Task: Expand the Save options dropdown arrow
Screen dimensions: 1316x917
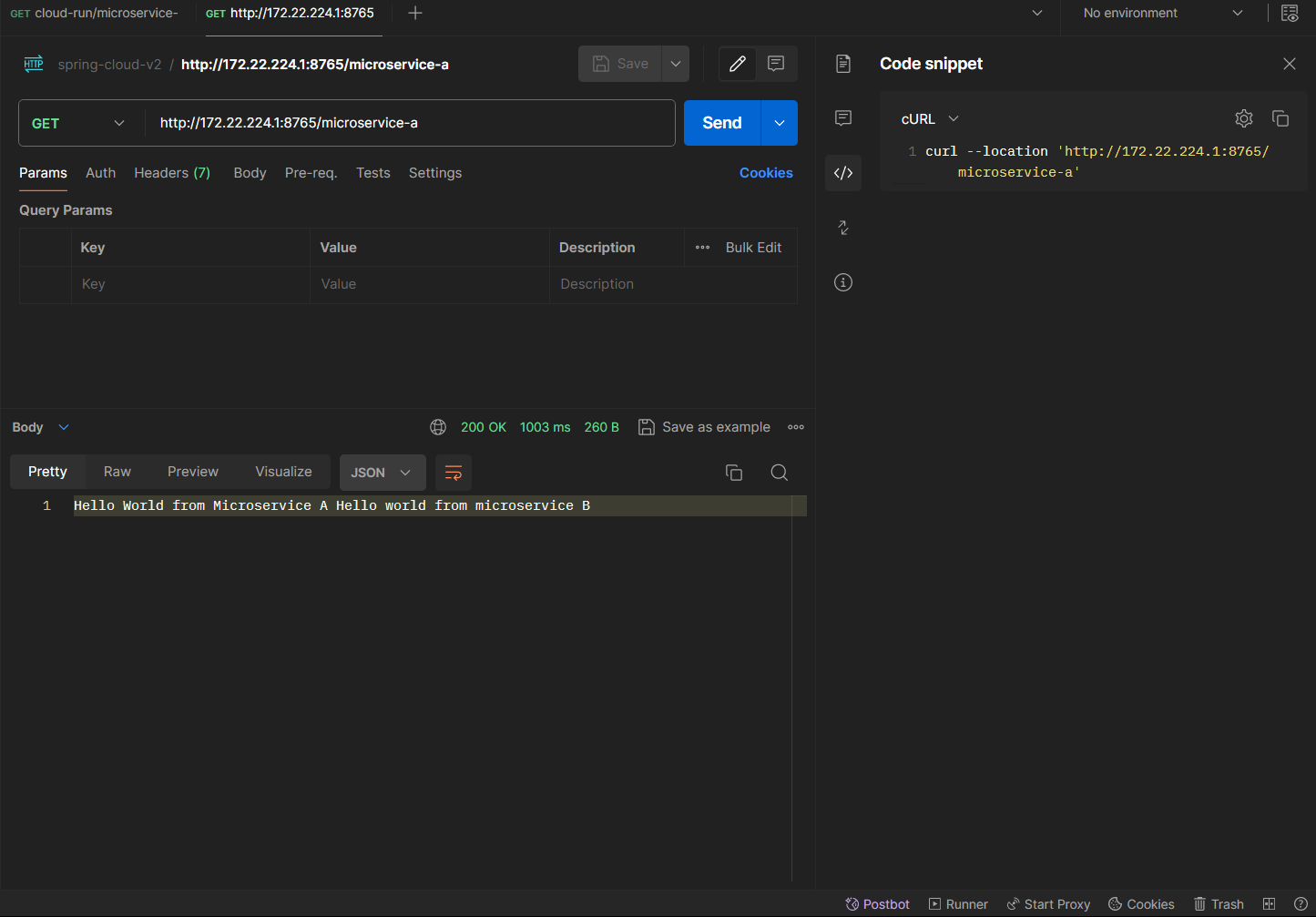Action: coord(676,64)
